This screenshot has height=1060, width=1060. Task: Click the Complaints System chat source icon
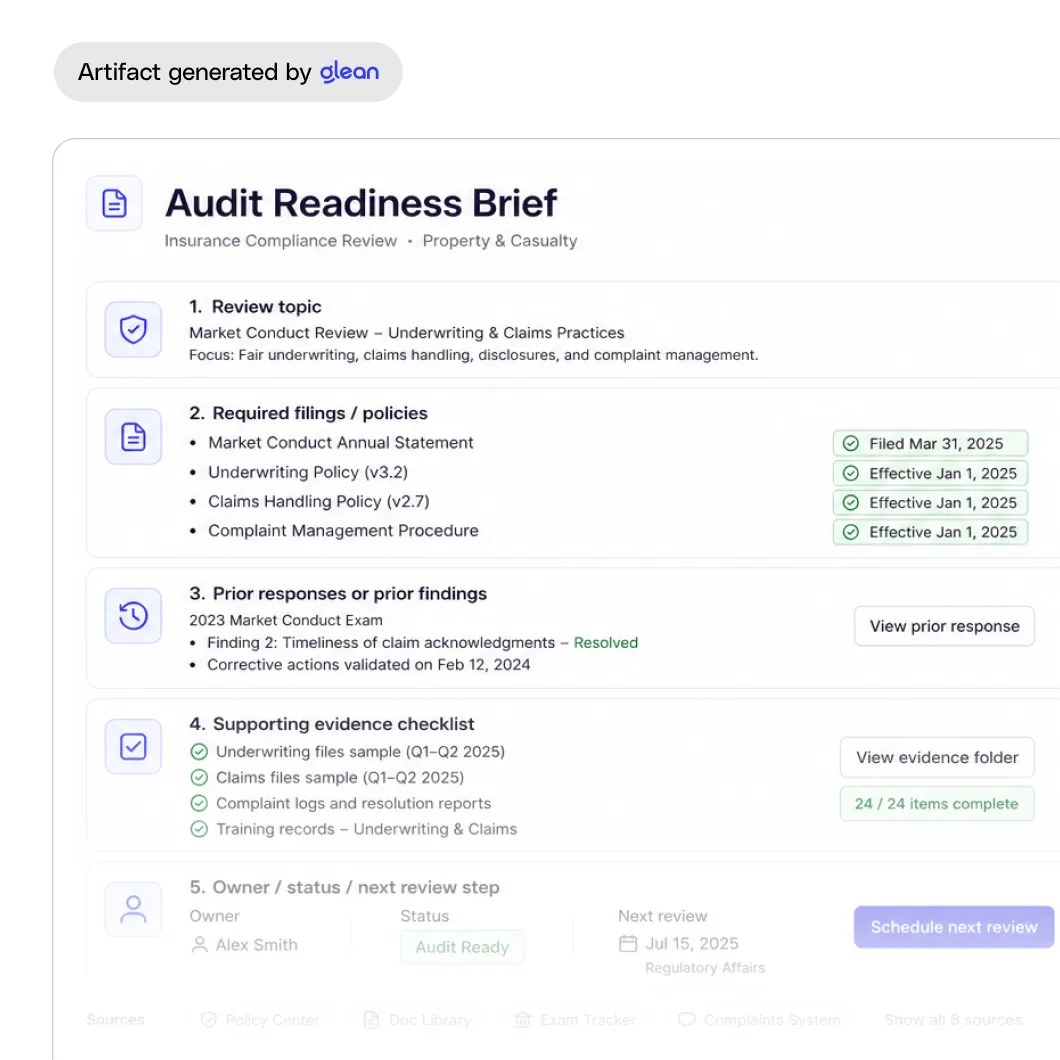click(x=687, y=1019)
